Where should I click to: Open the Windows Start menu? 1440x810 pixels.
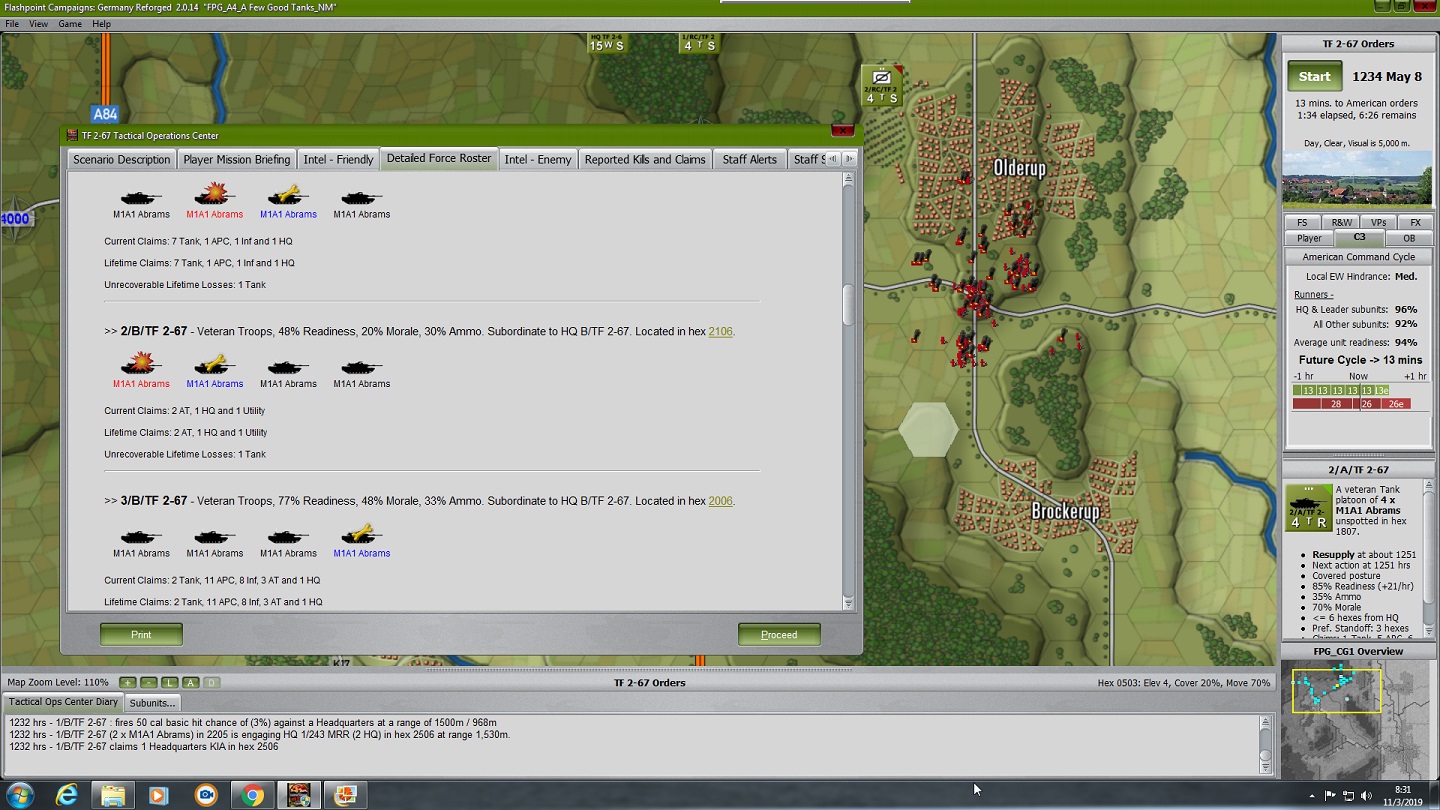[x=19, y=795]
